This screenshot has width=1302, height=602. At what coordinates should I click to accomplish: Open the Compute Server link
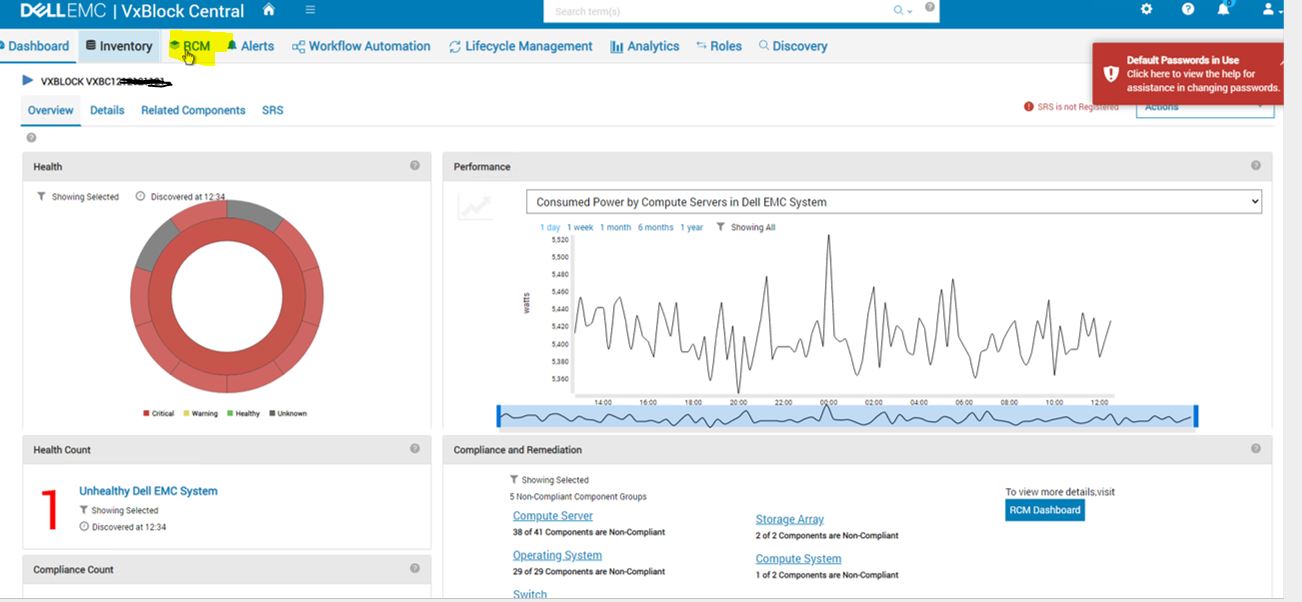point(552,516)
